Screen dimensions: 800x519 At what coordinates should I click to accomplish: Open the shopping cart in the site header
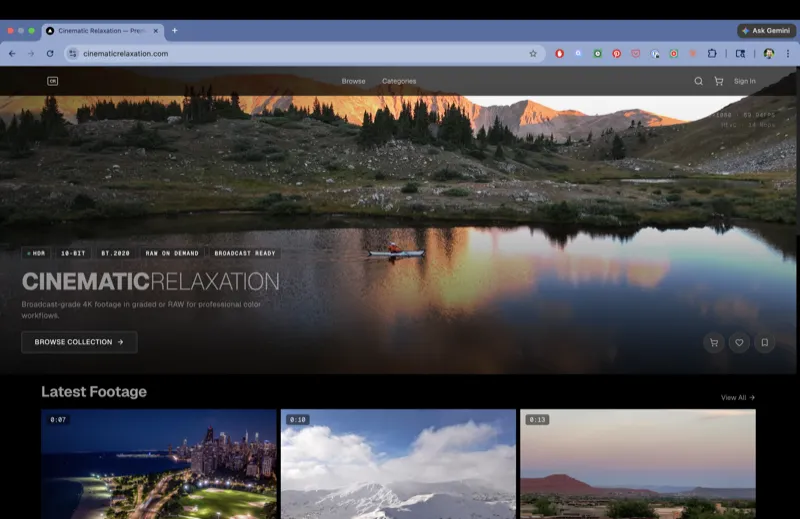click(x=719, y=81)
